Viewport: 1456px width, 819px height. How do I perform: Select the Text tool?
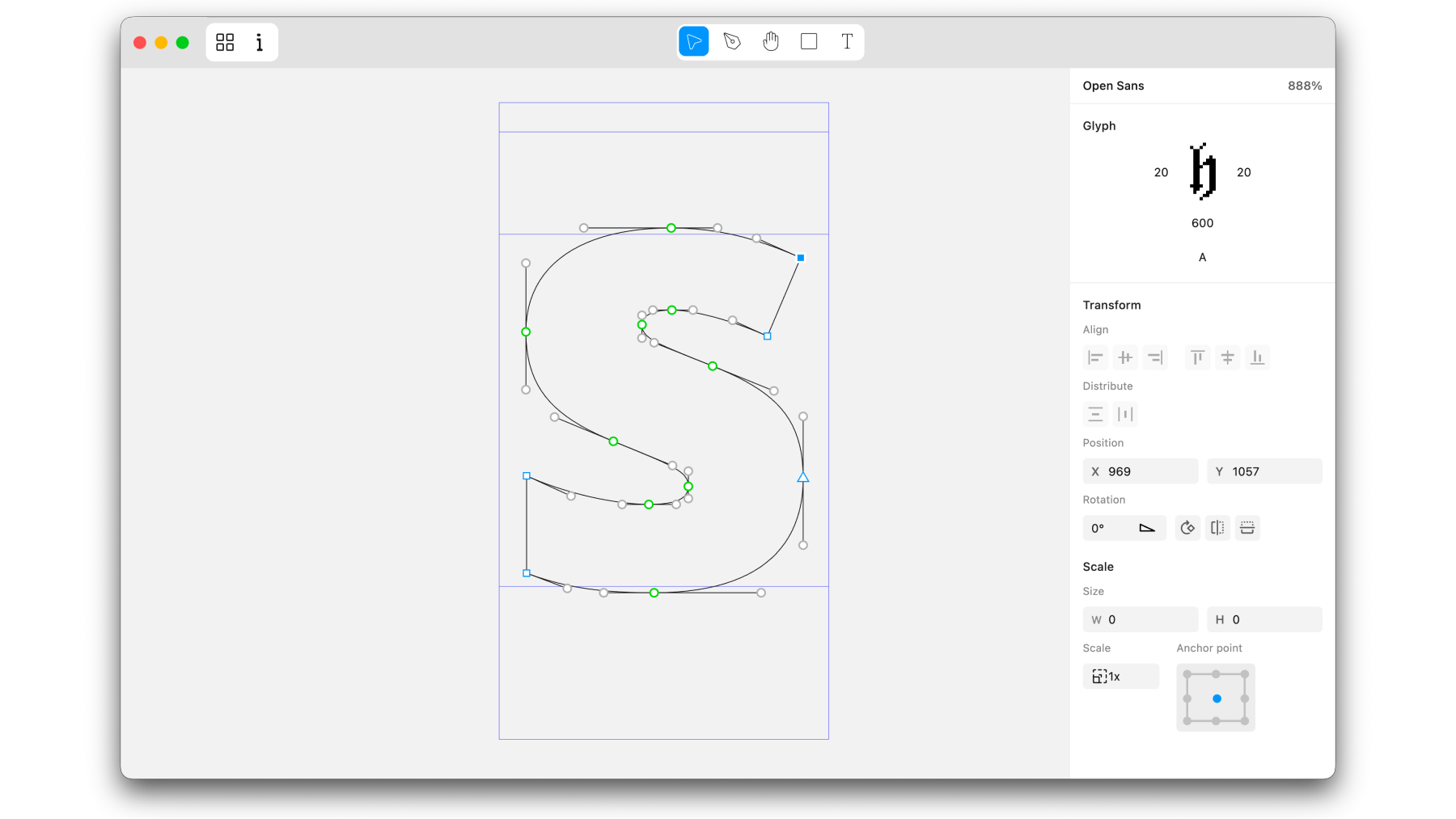tap(847, 42)
